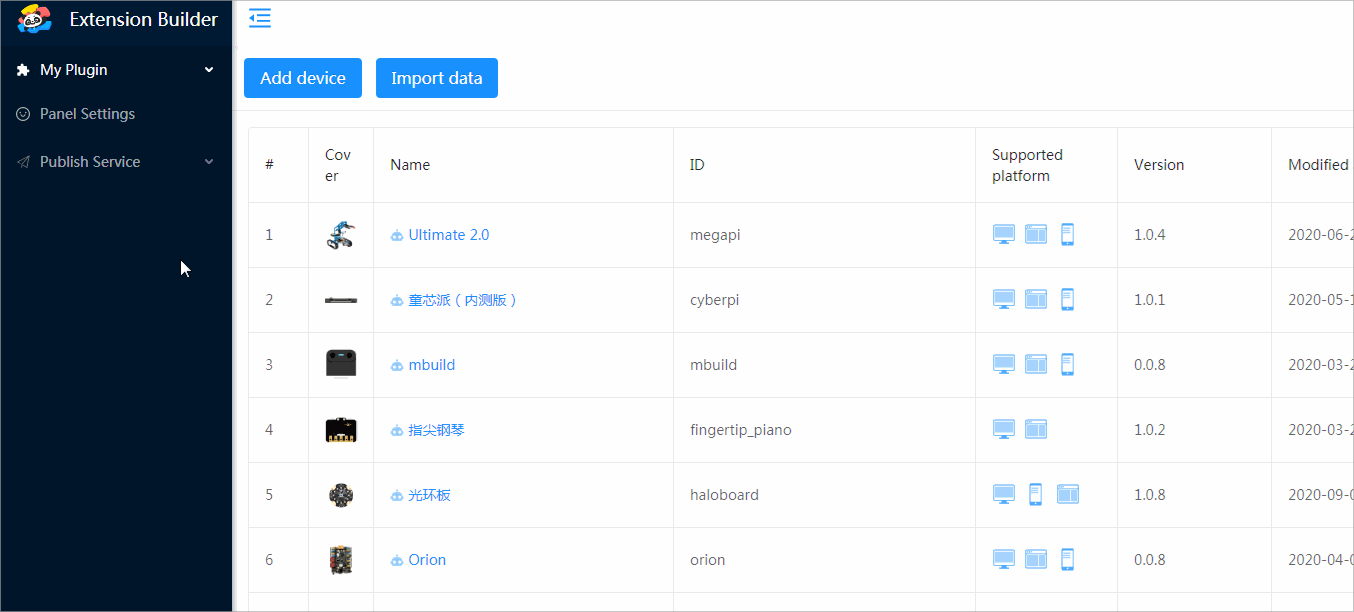Expand the Publish Service section chevron
Screen dimensions: 1354x612
pyautogui.click(x=208, y=161)
